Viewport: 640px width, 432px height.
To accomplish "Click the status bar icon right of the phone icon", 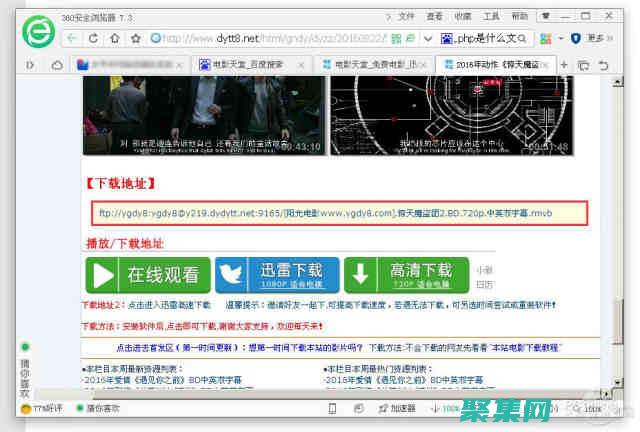I will (x=359, y=408).
